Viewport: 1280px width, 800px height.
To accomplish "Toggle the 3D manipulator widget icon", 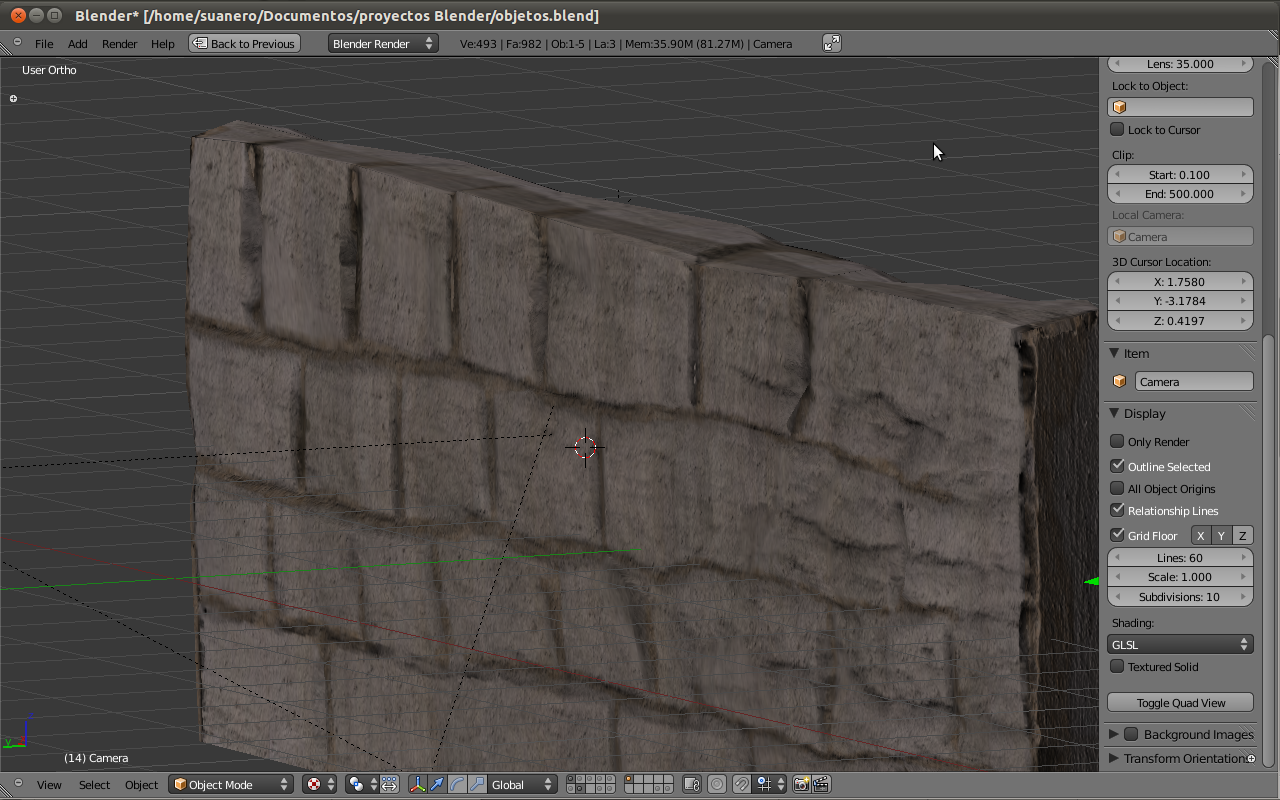I will click(x=417, y=784).
